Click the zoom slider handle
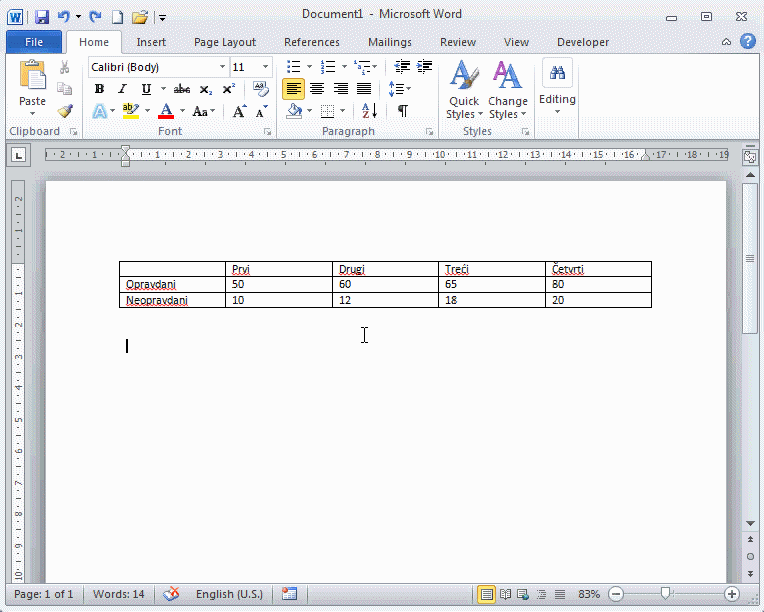764x612 pixels. 666,594
